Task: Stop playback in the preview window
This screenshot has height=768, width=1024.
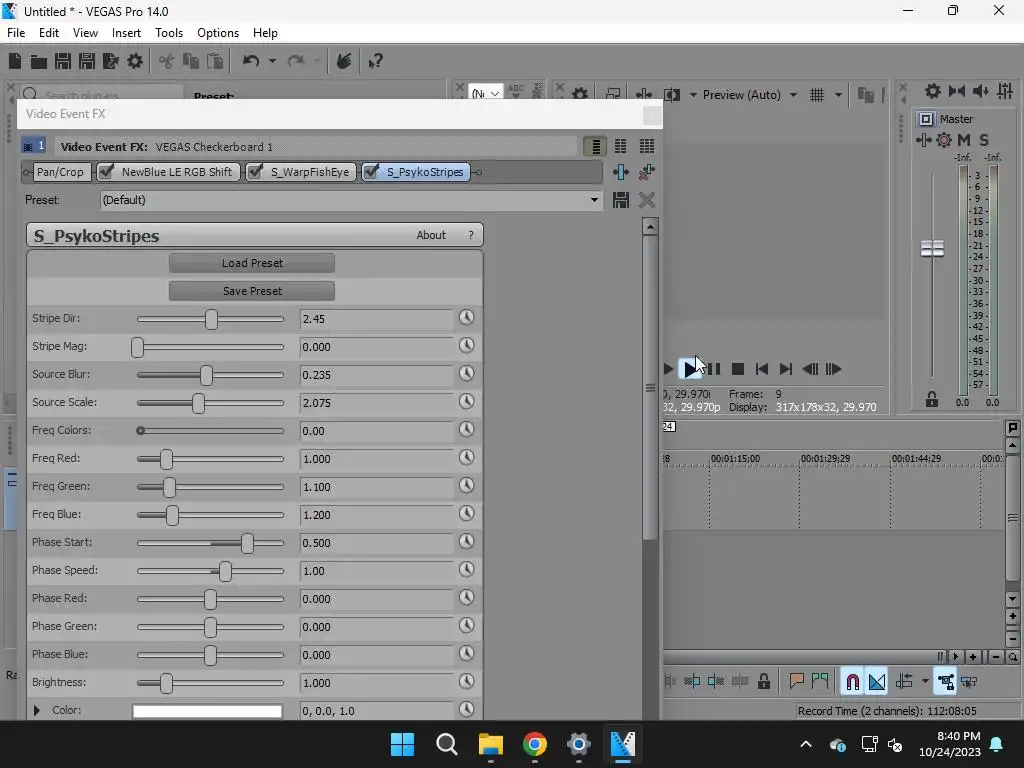Action: (x=738, y=369)
